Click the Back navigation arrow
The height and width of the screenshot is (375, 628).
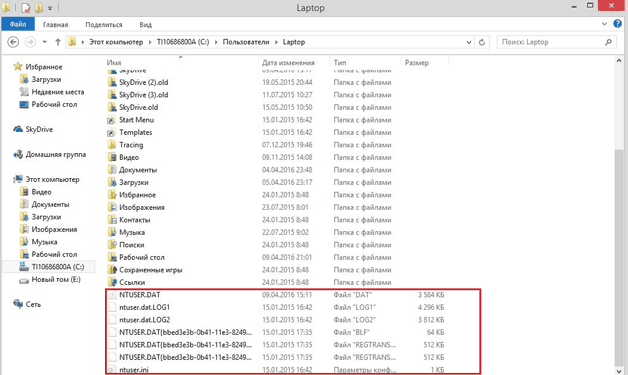(x=13, y=42)
